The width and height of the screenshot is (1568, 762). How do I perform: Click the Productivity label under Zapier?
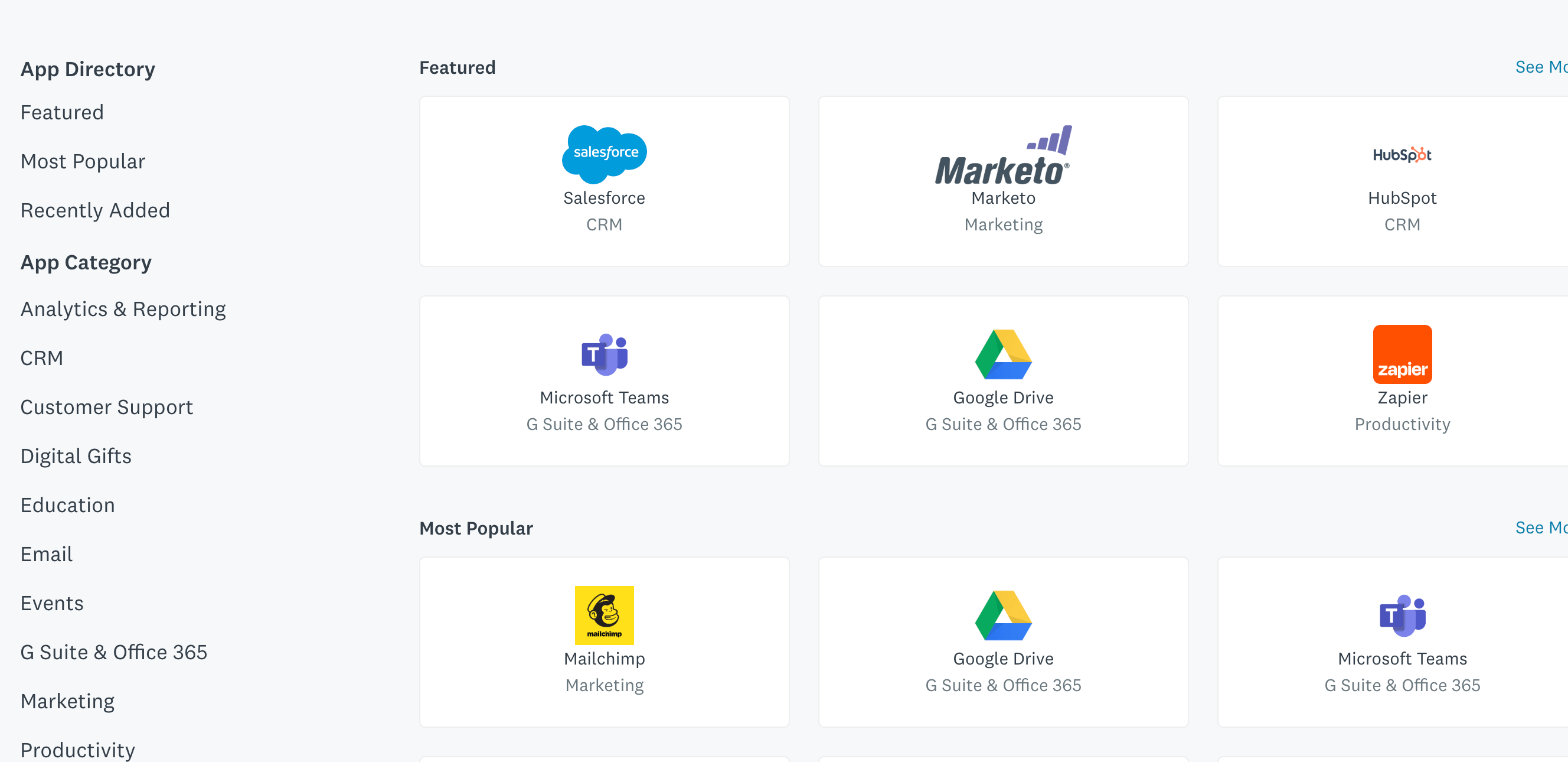[x=1402, y=425]
